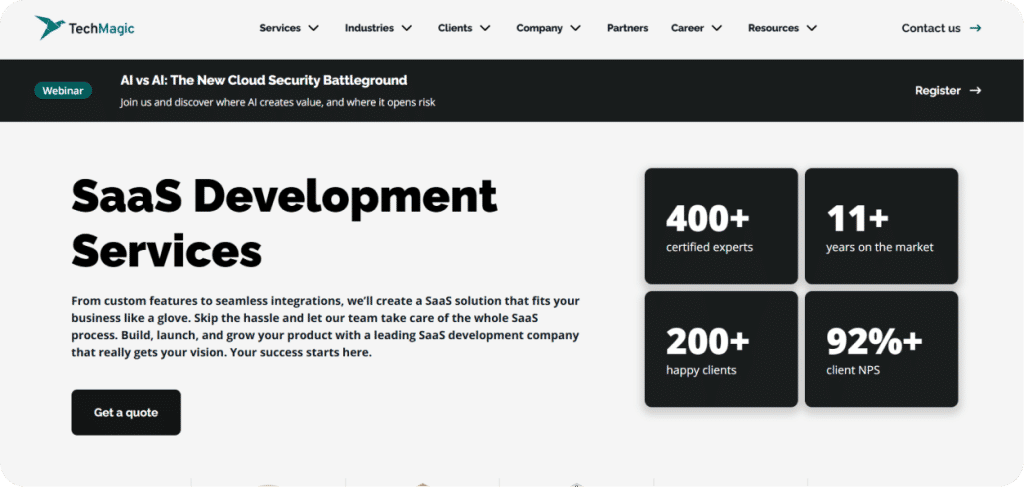
Task: Open the Company navigation item
Action: click(539, 28)
